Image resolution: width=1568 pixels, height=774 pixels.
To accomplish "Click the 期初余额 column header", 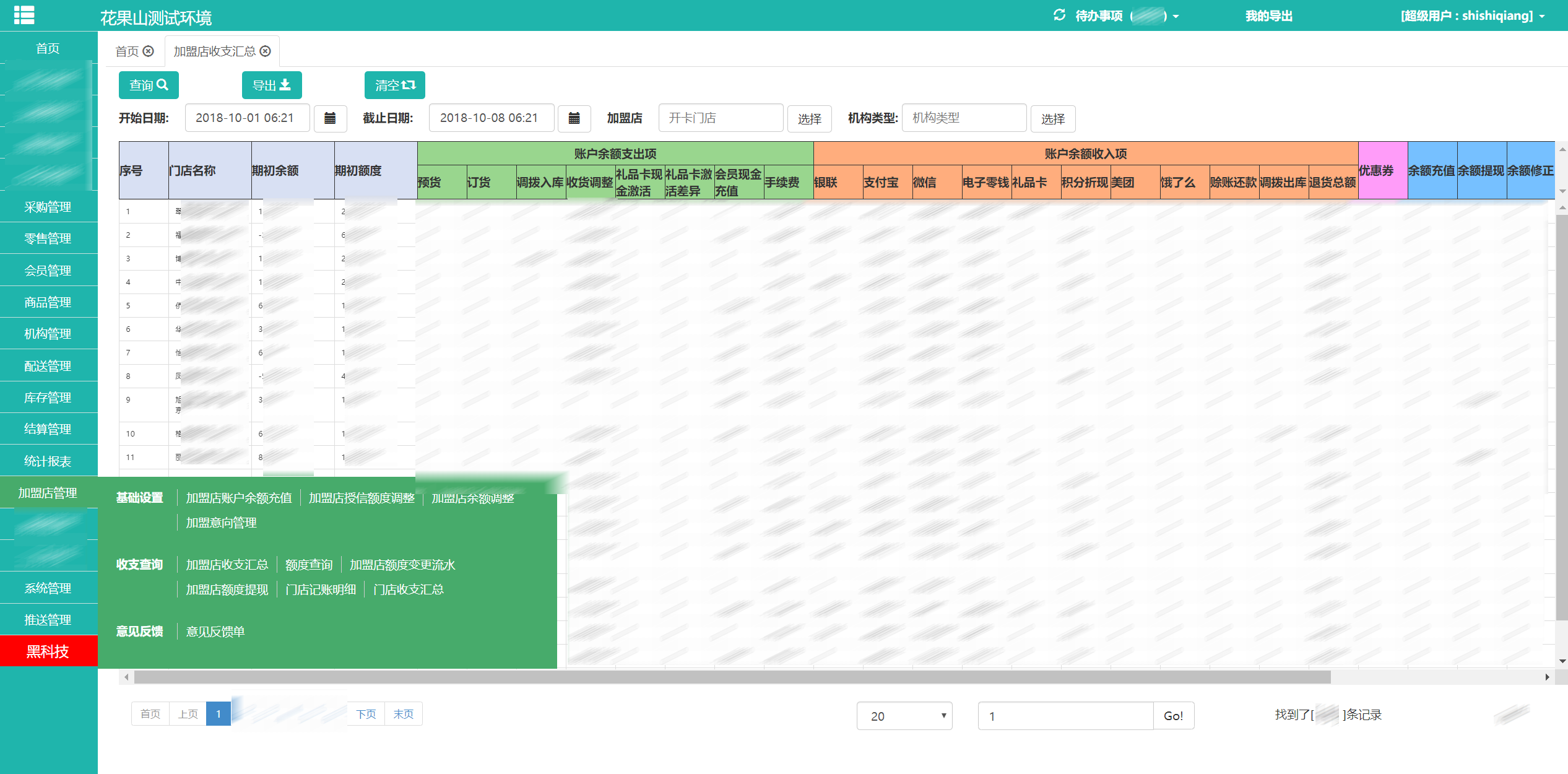I will coord(293,170).
